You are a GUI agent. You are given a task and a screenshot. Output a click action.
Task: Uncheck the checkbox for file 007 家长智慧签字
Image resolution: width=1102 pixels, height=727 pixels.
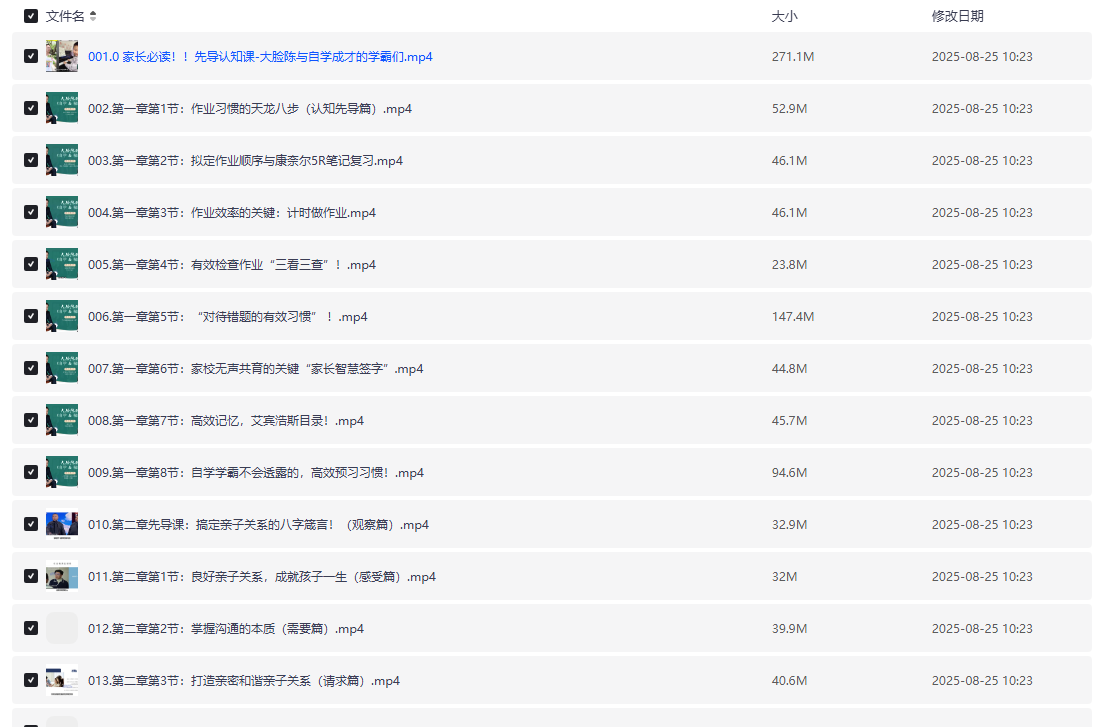pos(31,368)
